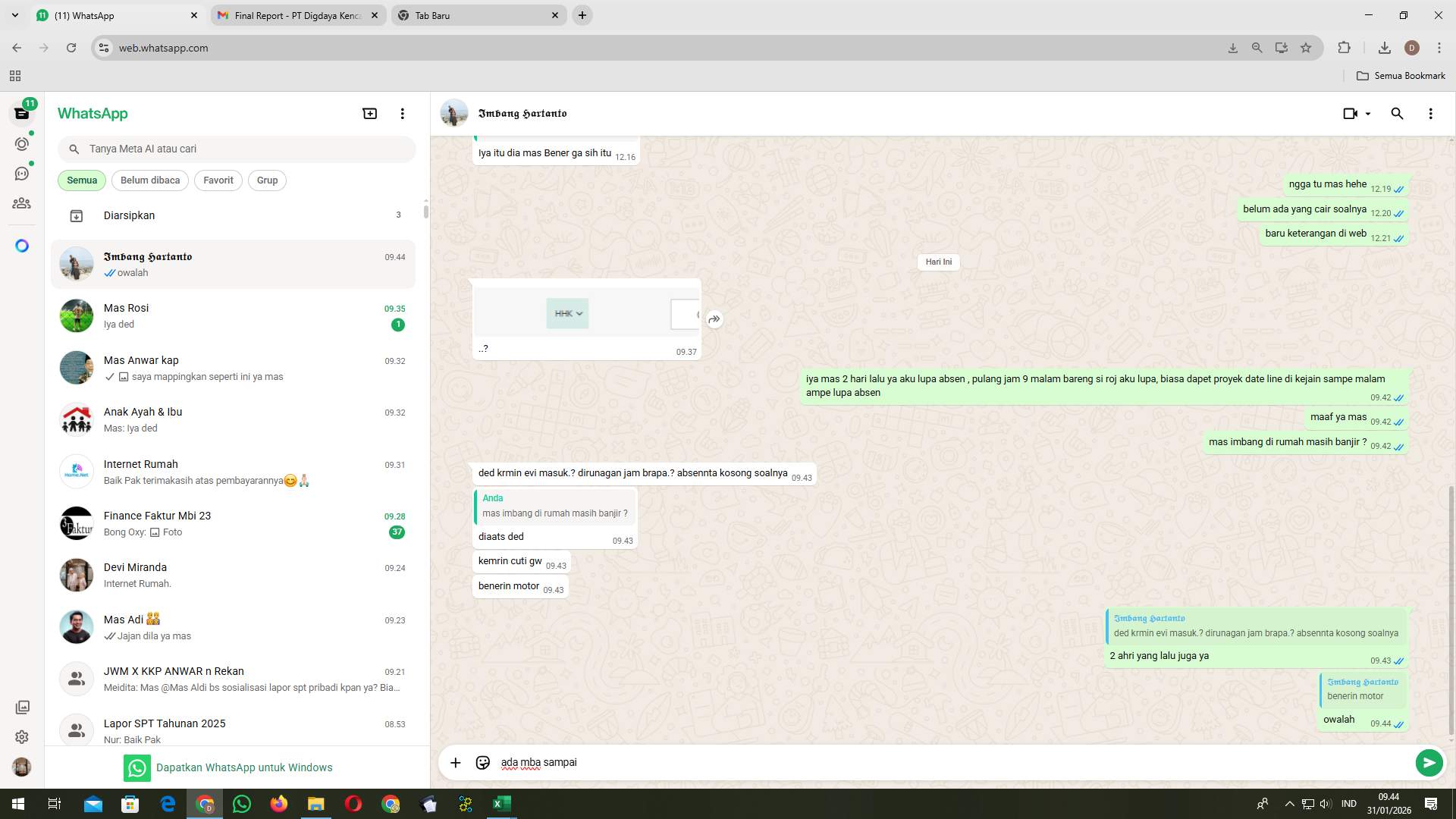Start a video call with Imbang Hartanto
The height and width of the screenshot is (819, 1456).
click(x=1351, y=113)
